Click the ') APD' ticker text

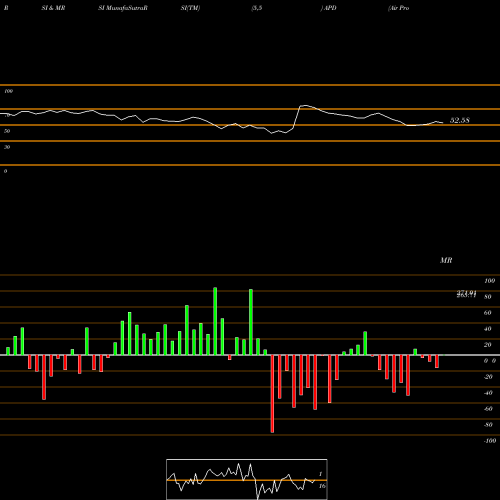[328, 8]
